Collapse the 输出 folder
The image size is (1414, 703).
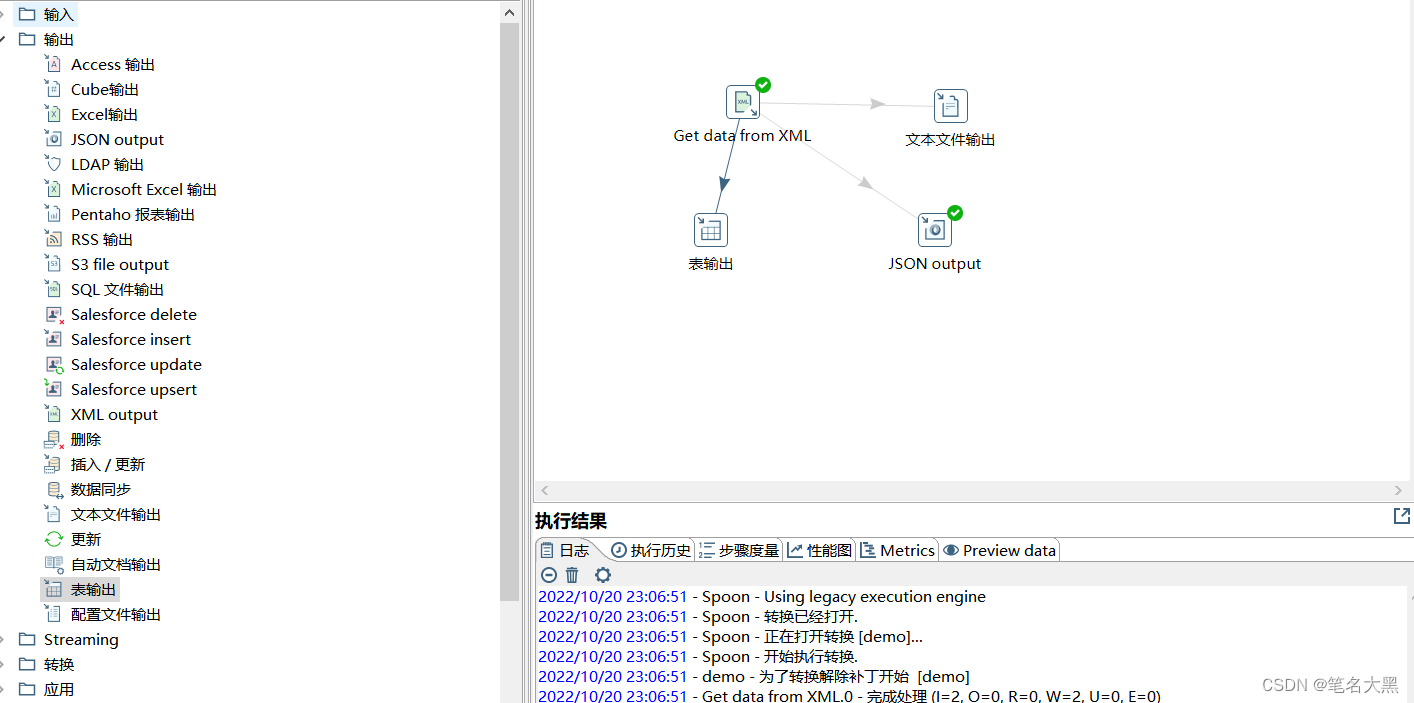[6, 39]
